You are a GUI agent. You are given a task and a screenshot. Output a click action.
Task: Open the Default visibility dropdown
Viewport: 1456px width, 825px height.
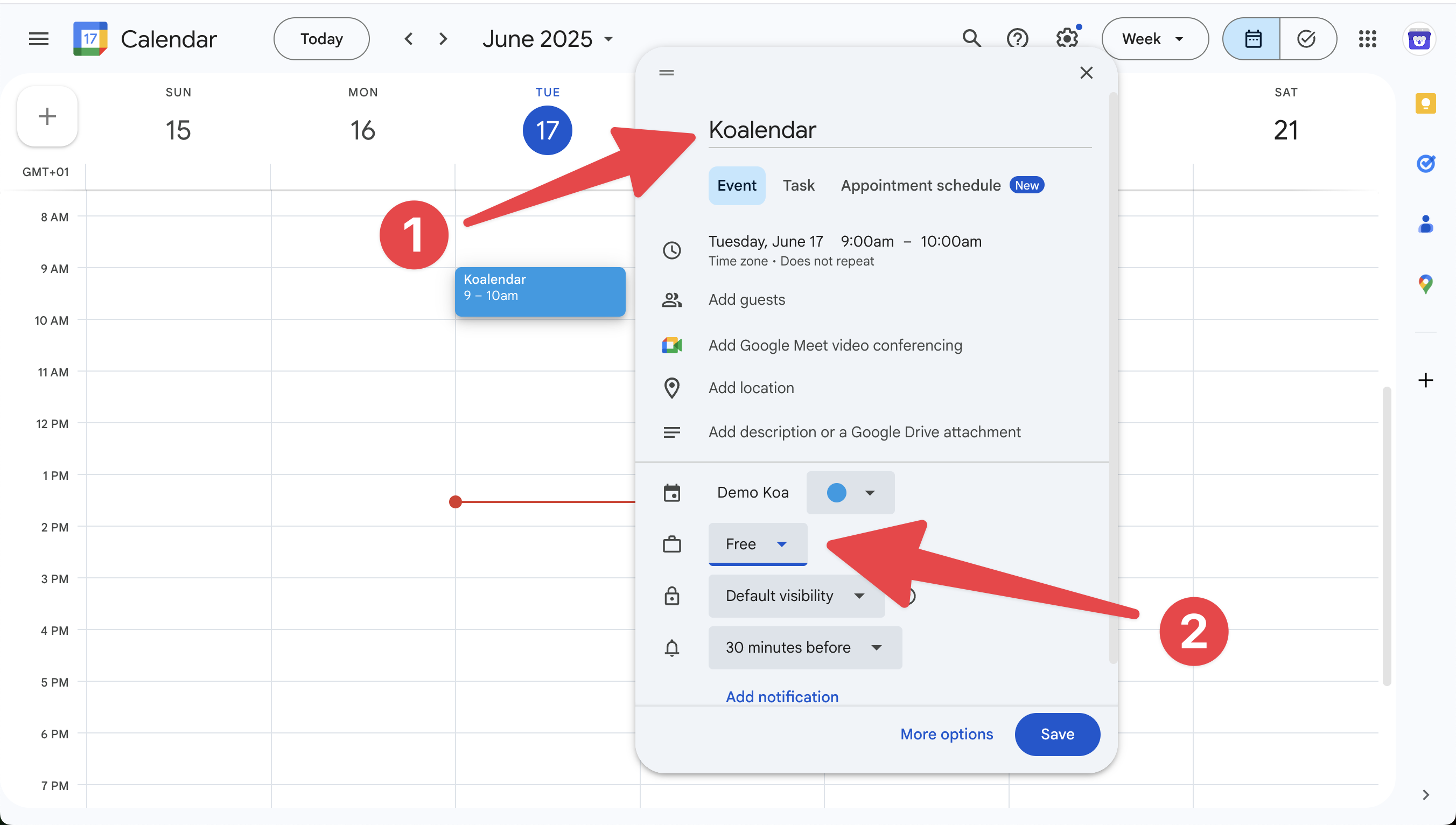click(x=796, y=596)
